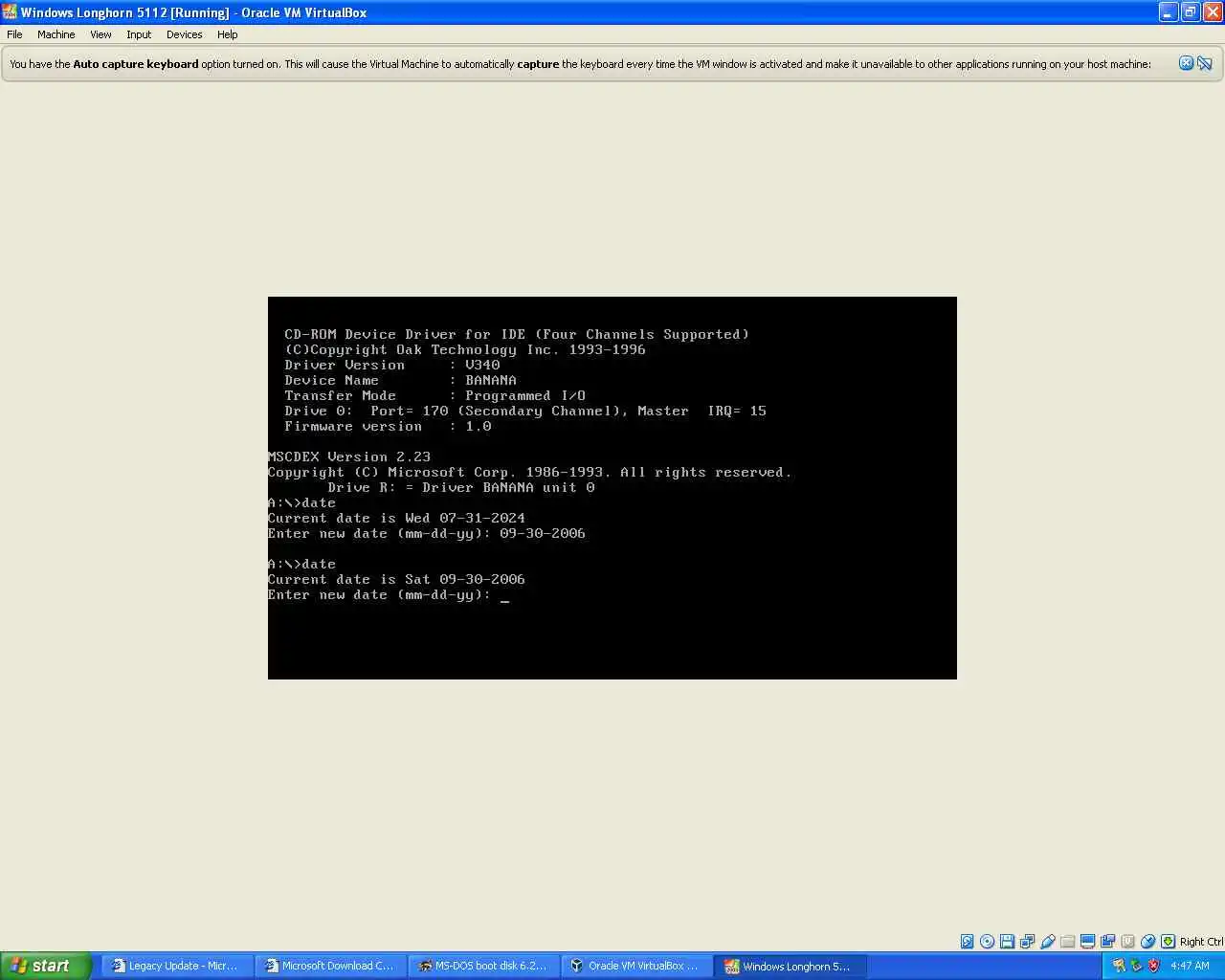
Task: Click the red security shield tray icon
Action: coord(1153,966)
